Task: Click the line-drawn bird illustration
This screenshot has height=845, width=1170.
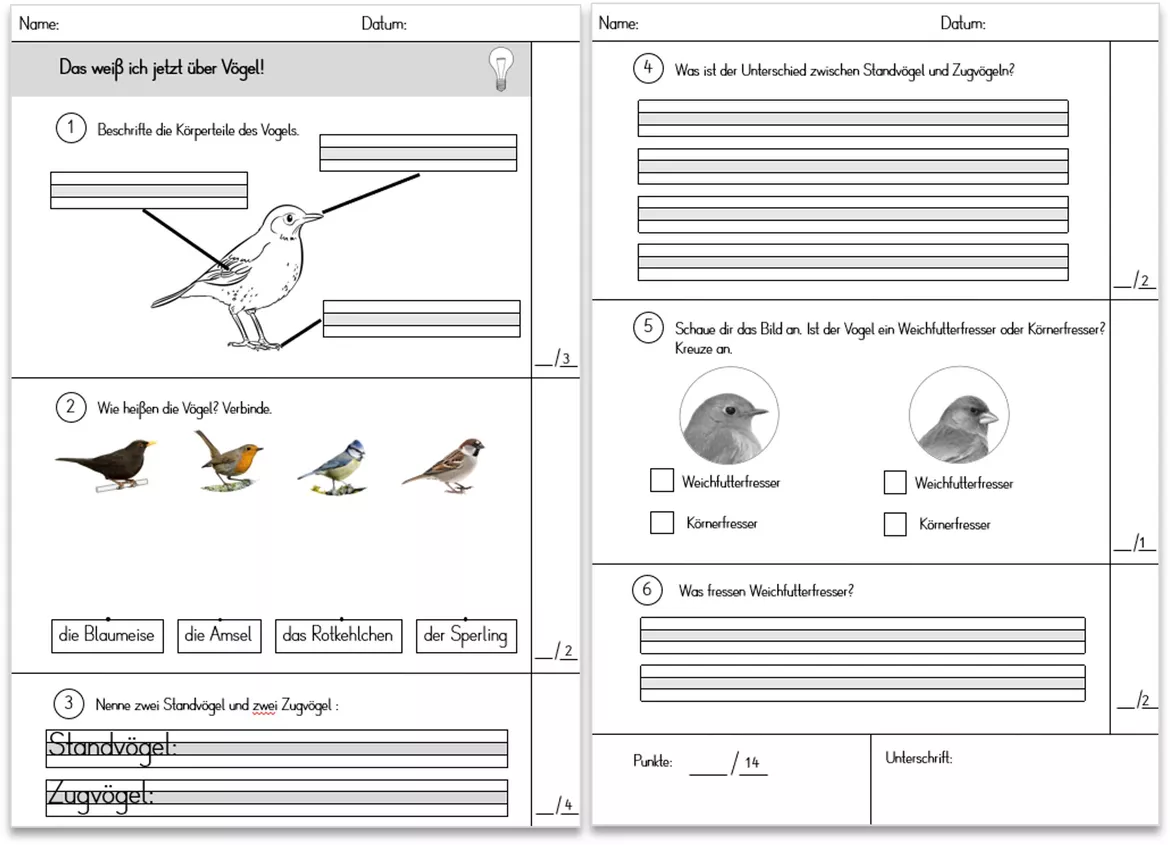Action: [x=237, y=276]
